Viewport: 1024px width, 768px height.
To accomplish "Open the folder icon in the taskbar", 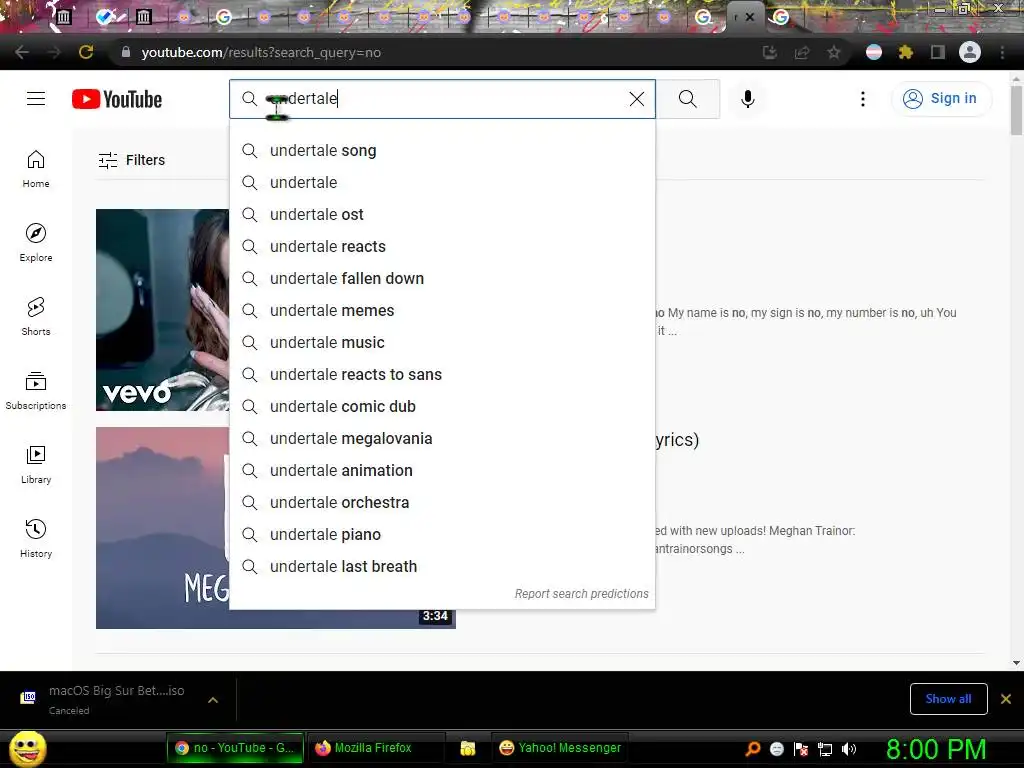I will pos(468,748).
